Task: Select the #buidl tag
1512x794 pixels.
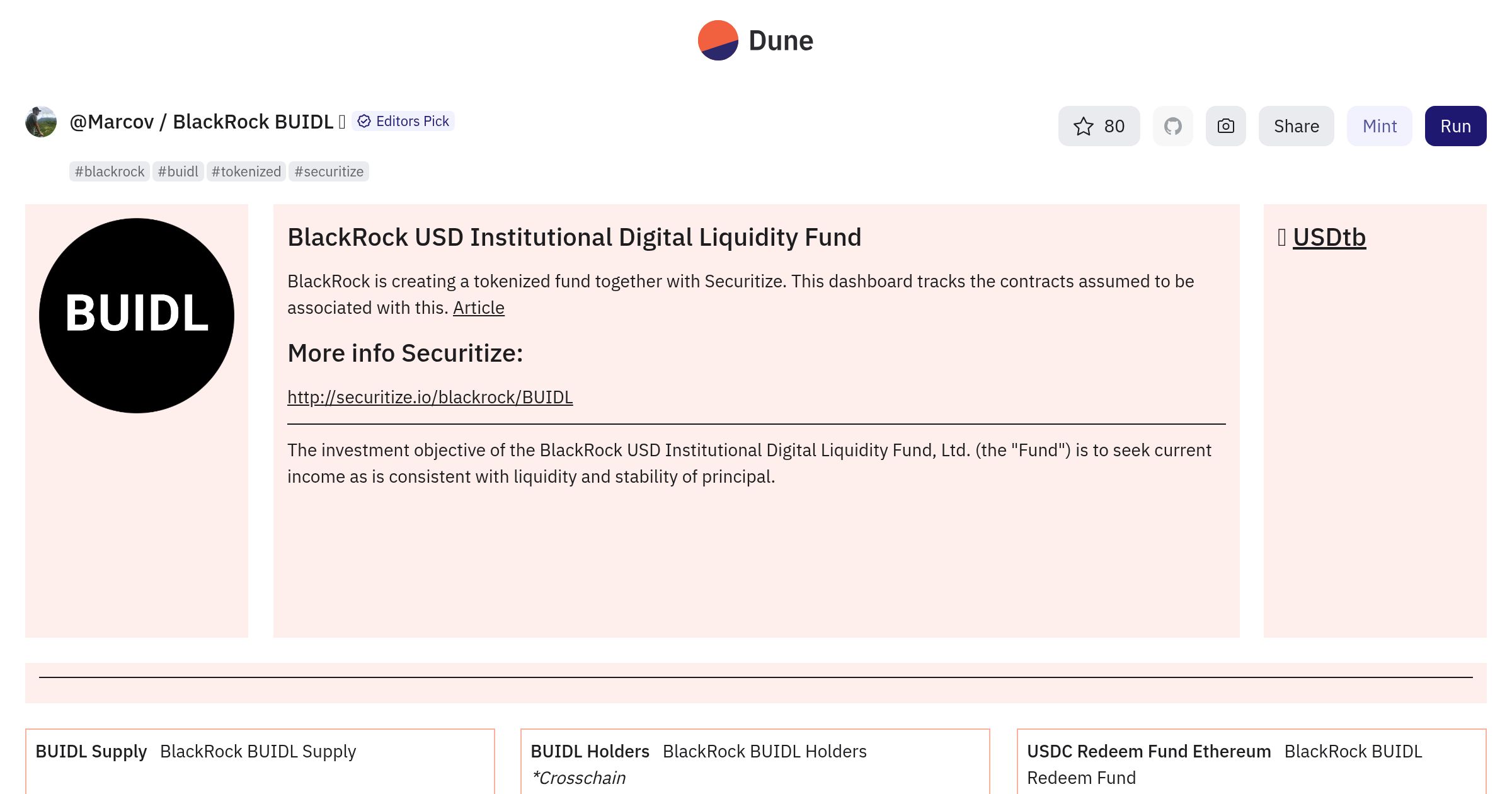Action: (x=178, y=171)
